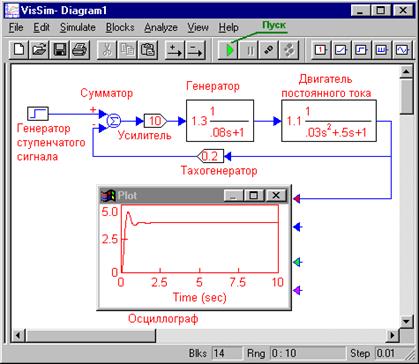Select the step signal generator block
Viewport: 419px width, 364px height.
pos(38,114)
